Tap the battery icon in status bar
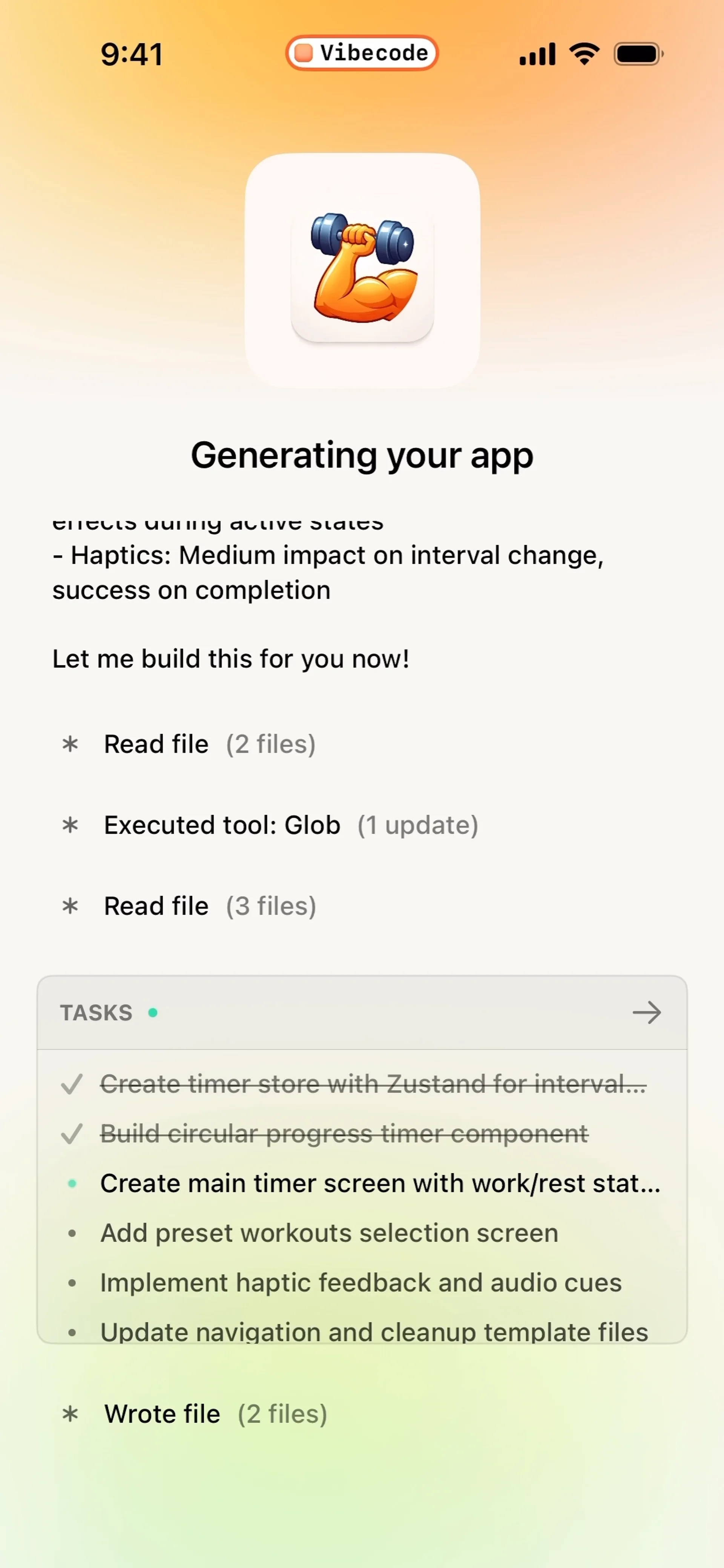This screenshot has height=1568, width=724. tap(638, 54)
